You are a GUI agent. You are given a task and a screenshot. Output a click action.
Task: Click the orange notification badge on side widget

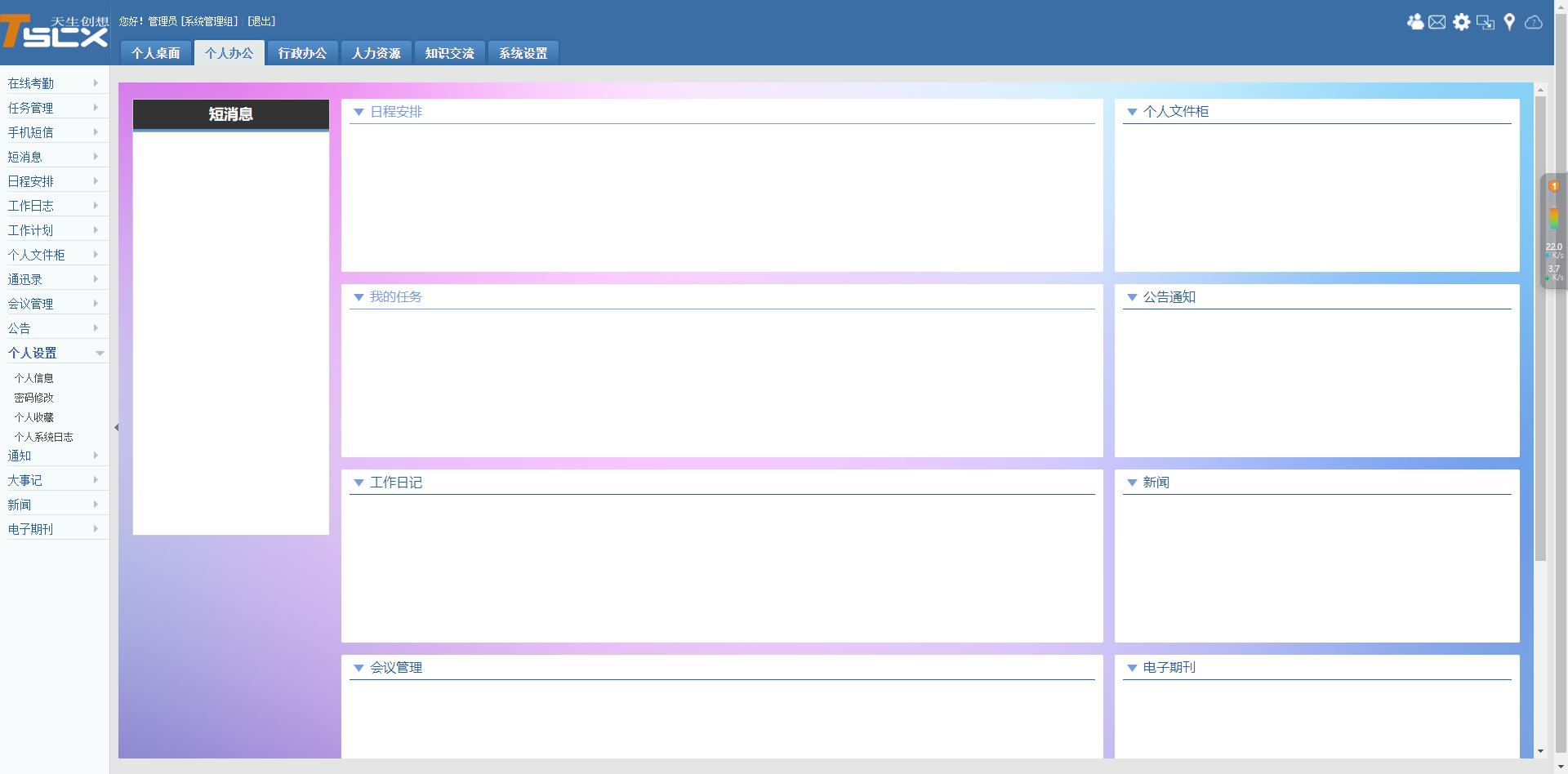pyautogui.click(x=1553, y=187)
